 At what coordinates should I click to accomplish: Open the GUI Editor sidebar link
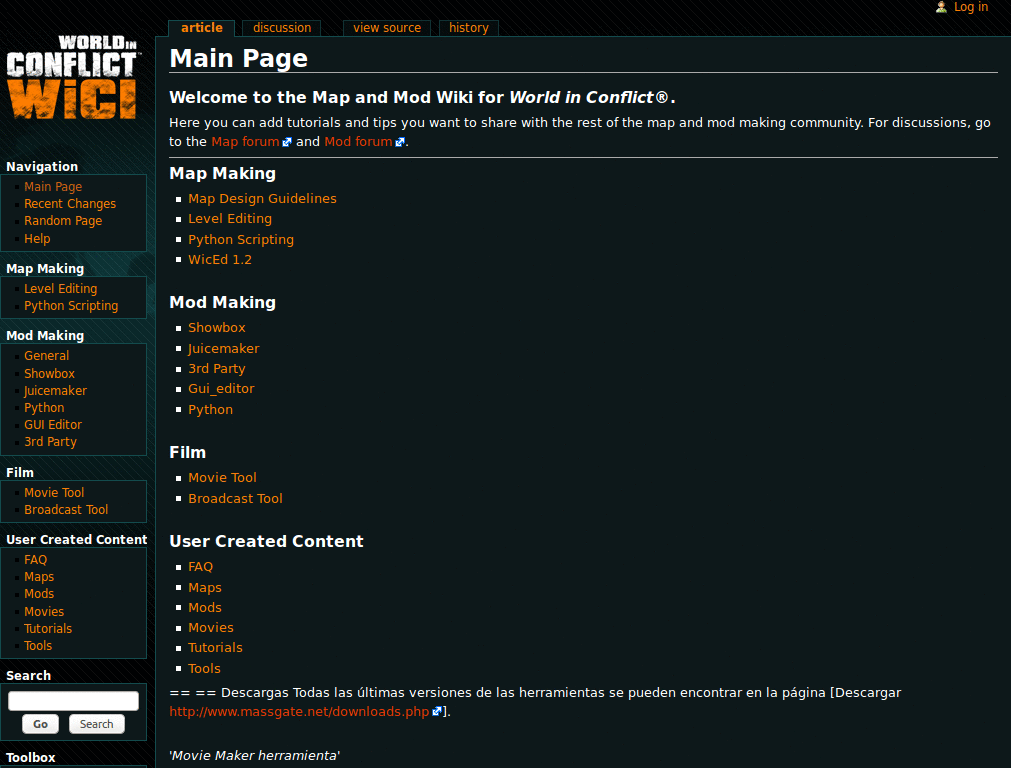tap(52, 424)
